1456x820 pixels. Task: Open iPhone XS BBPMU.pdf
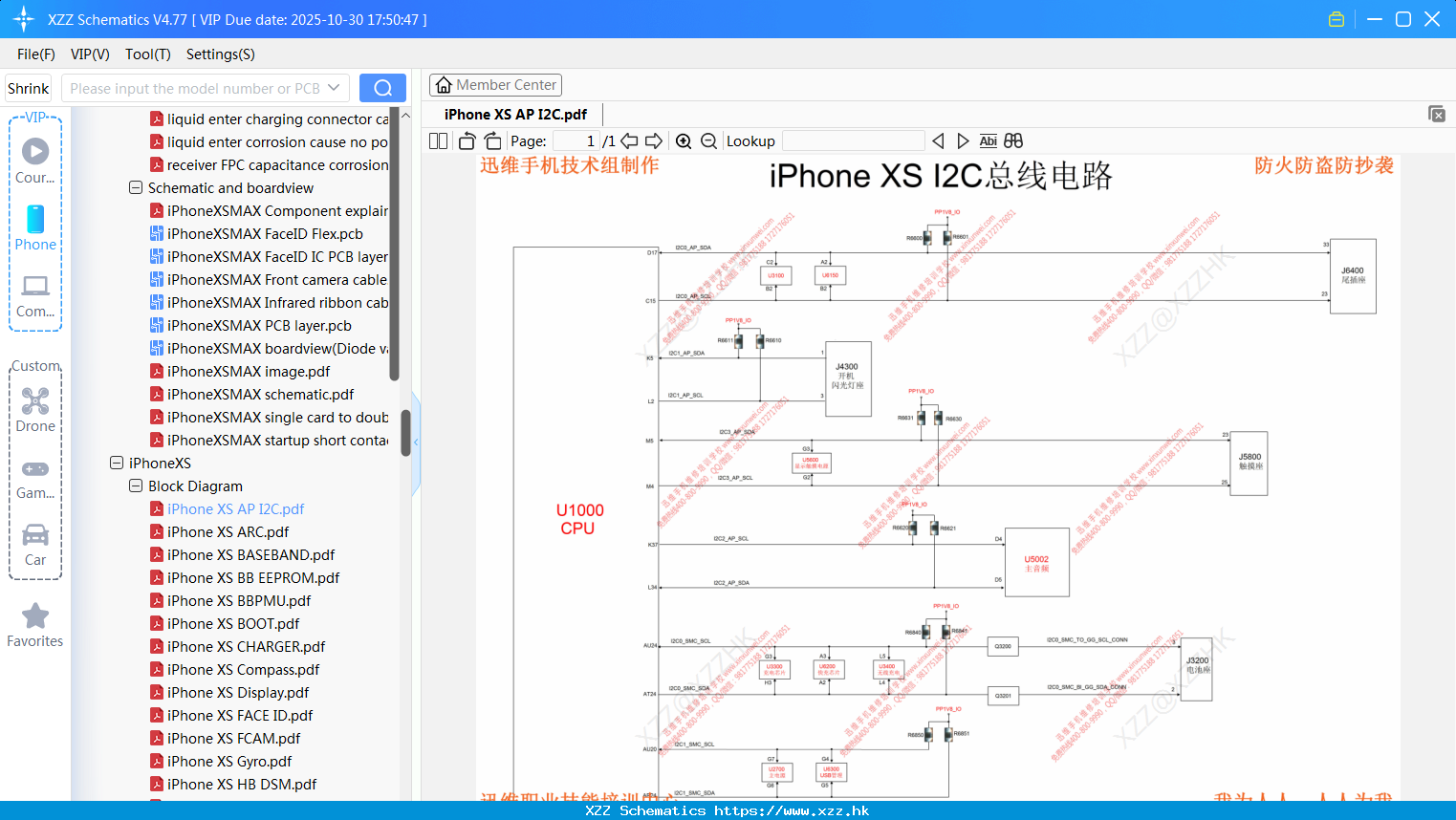point(239,601)
